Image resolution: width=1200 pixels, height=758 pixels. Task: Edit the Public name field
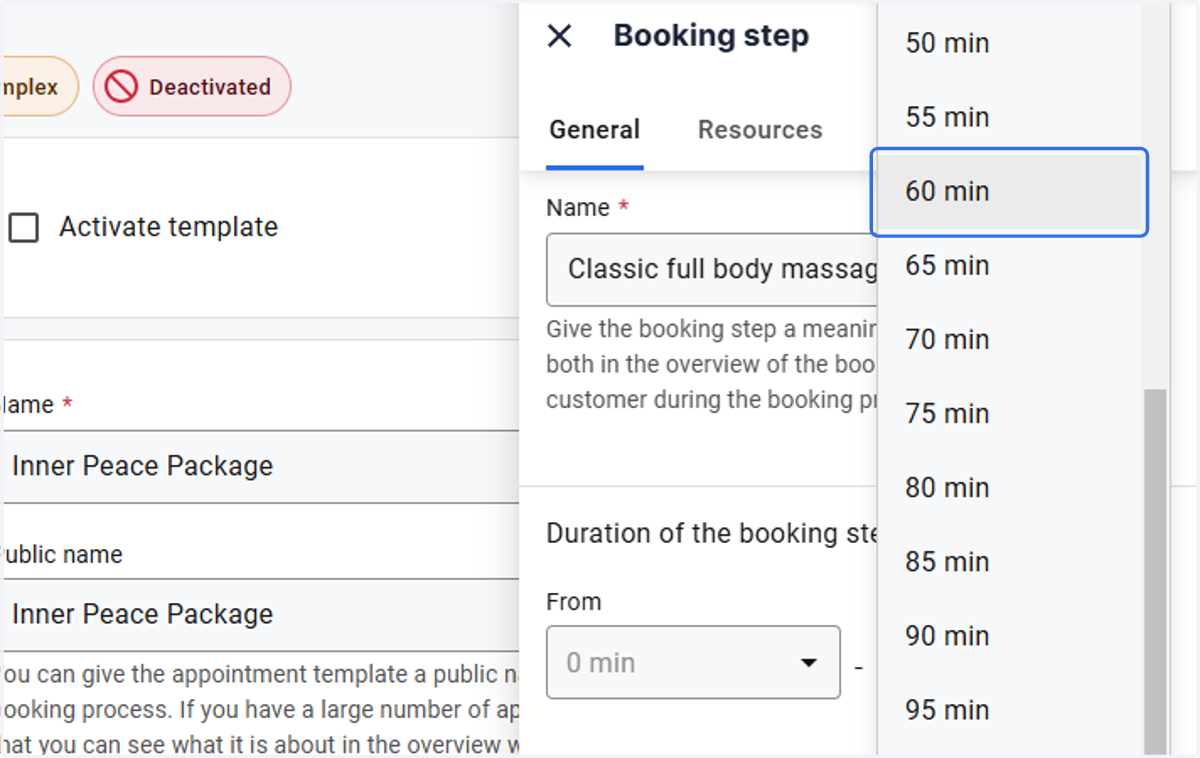point(262,614)
